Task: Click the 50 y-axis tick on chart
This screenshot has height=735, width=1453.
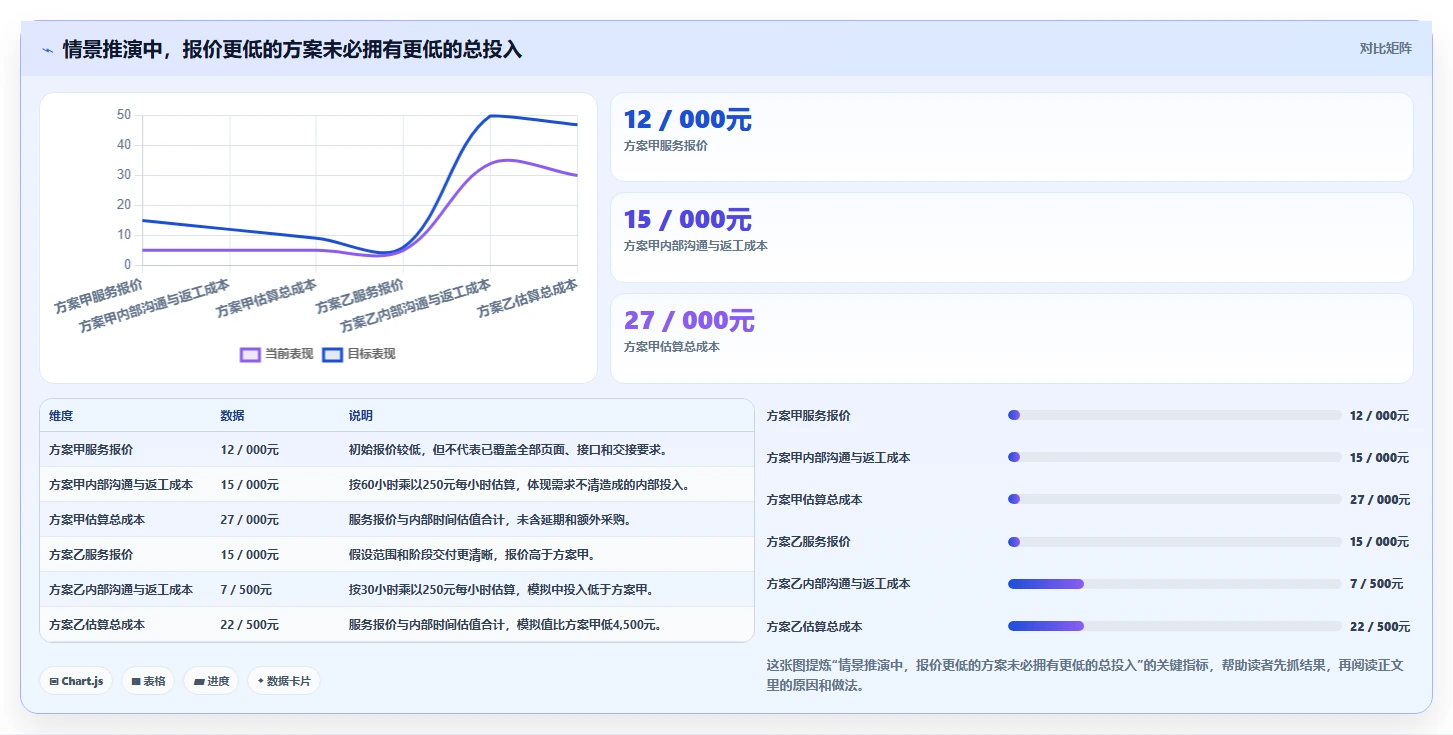Action: 125,115
